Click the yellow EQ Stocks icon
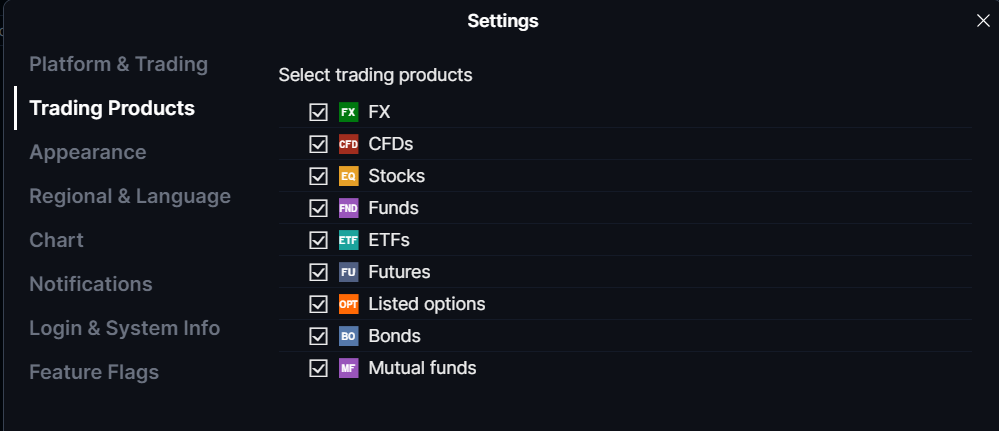The height and width of the screenshot is (431, 999). [349, 176]
